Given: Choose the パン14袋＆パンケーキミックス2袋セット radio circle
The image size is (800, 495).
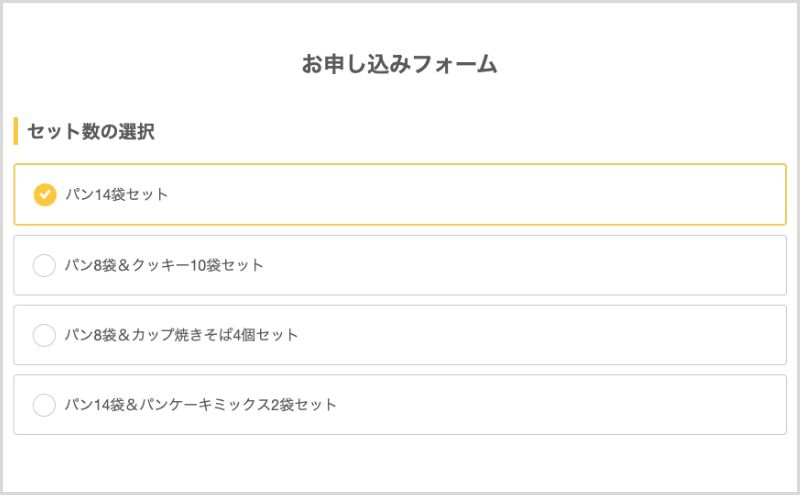Looking at the screenshot, I should [44, 405].
